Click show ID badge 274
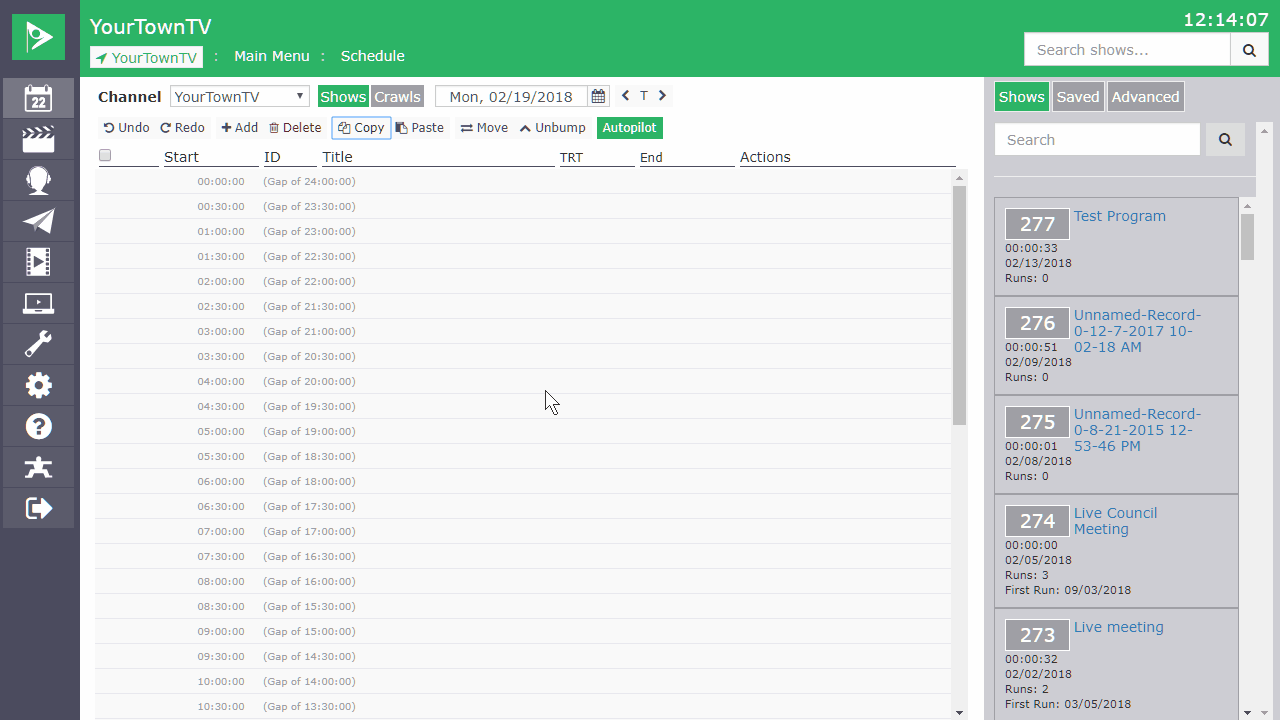 [1037, 520]
